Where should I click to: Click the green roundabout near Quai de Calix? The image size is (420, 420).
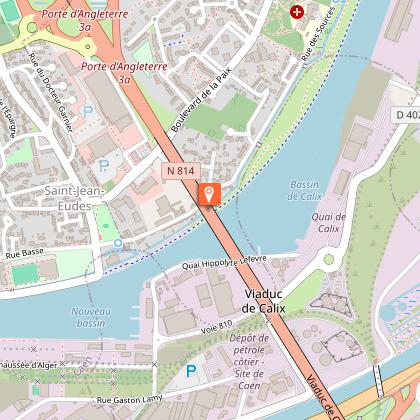click(x=329, y=259)
